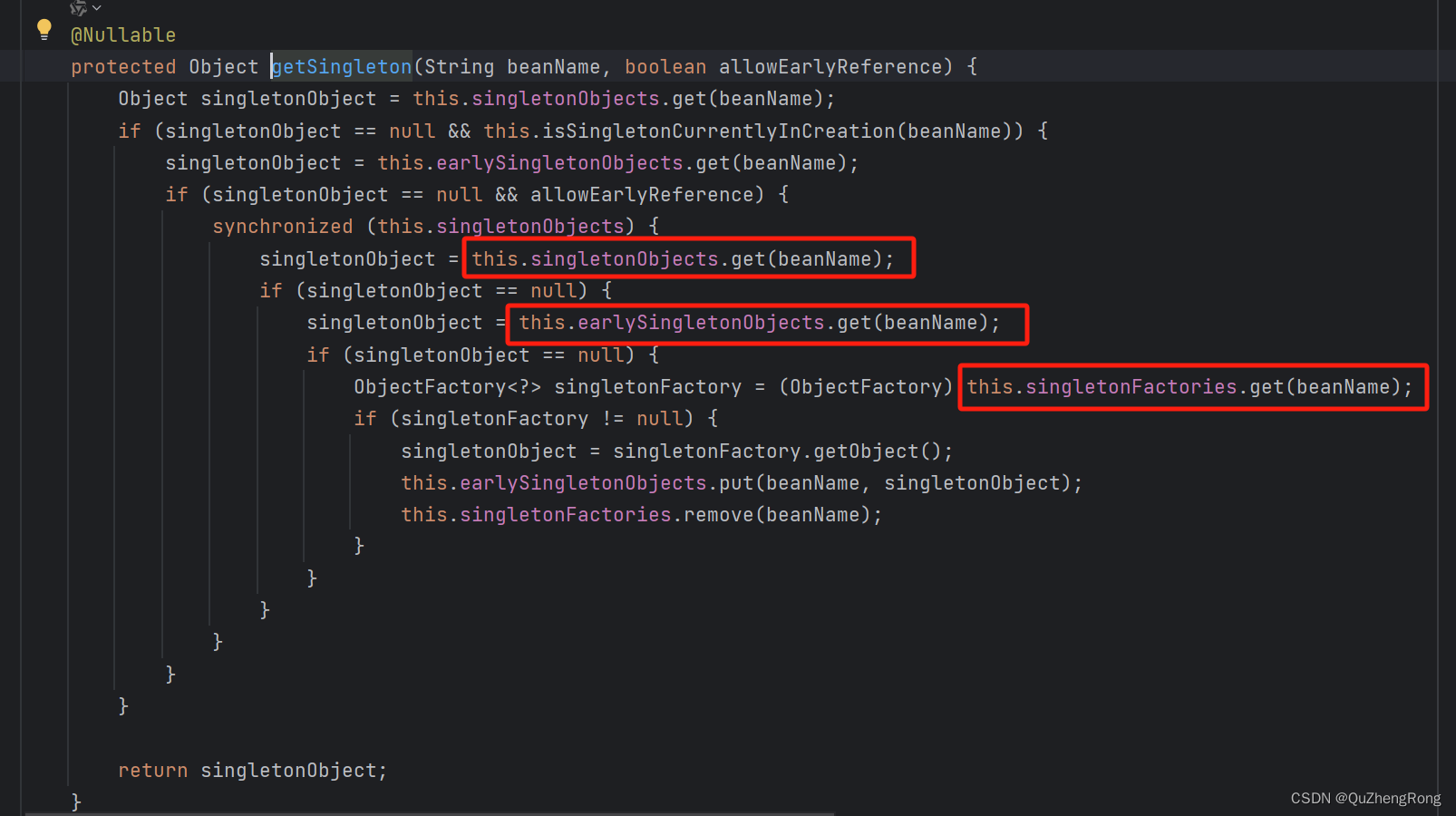Click the null keyword in the first if condition

point(412,131)
